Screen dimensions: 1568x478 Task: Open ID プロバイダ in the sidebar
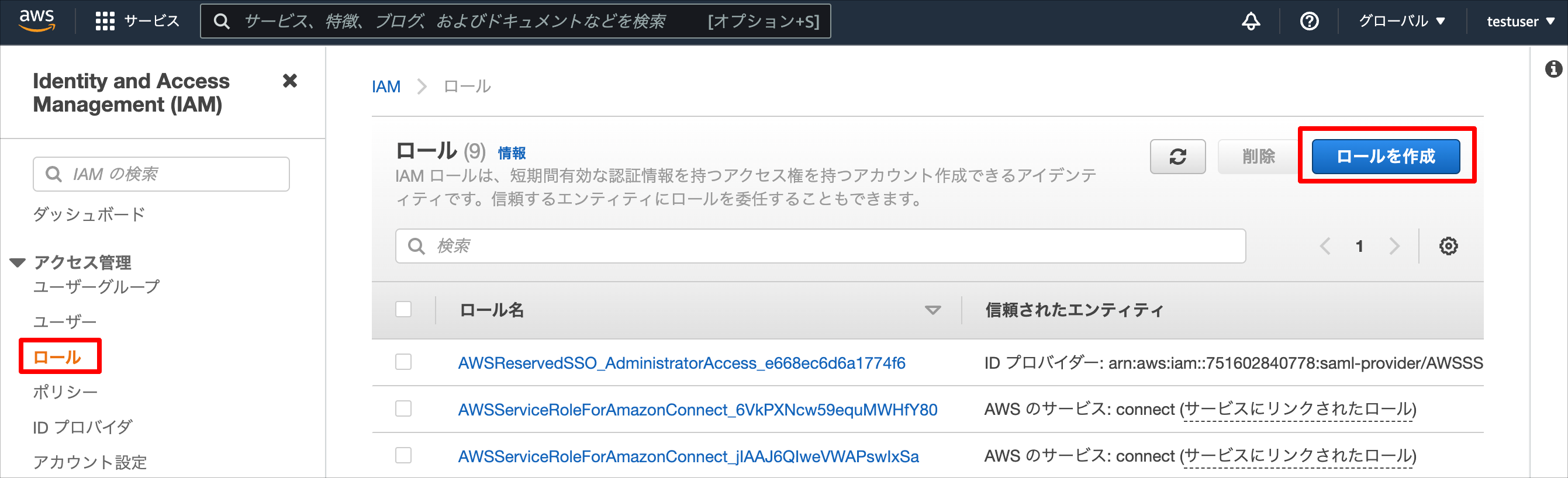tap(82, 427)
